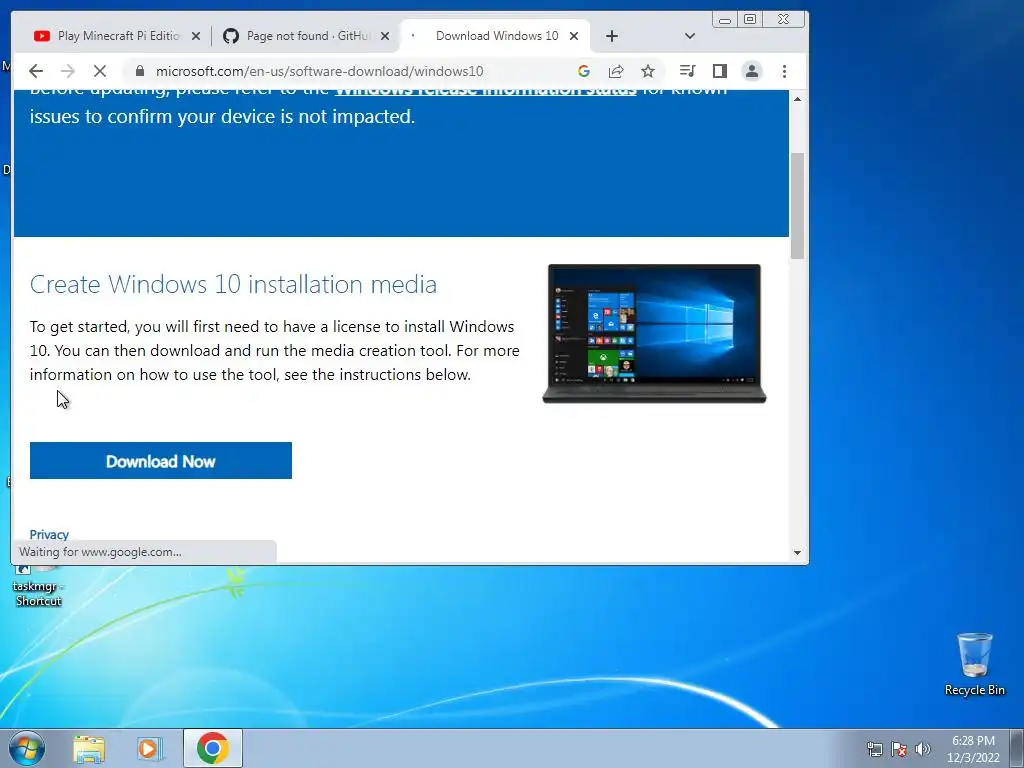The image size is (1024, 768).
Task: Click the Download Now button
Action: [161, 460]
